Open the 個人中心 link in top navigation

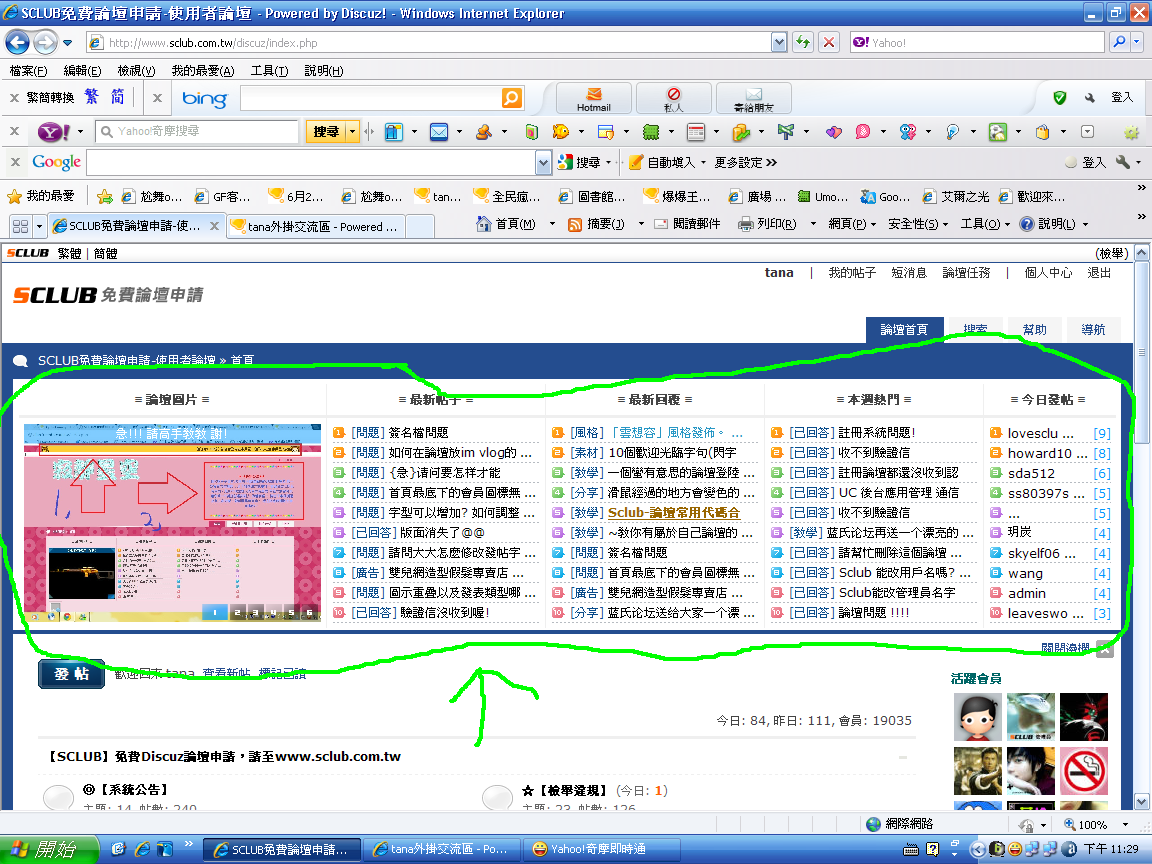tap(1048, 273)
